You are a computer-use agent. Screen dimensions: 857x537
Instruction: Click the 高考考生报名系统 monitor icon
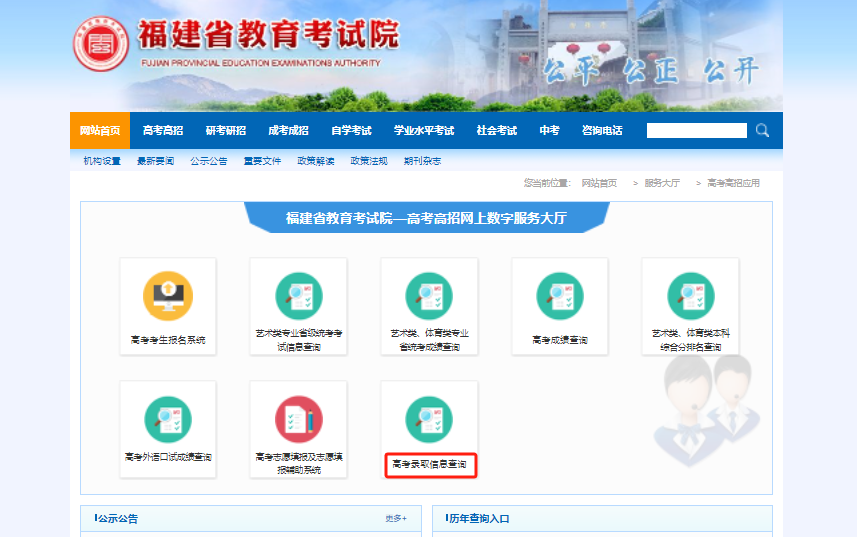tap(168, 296)
